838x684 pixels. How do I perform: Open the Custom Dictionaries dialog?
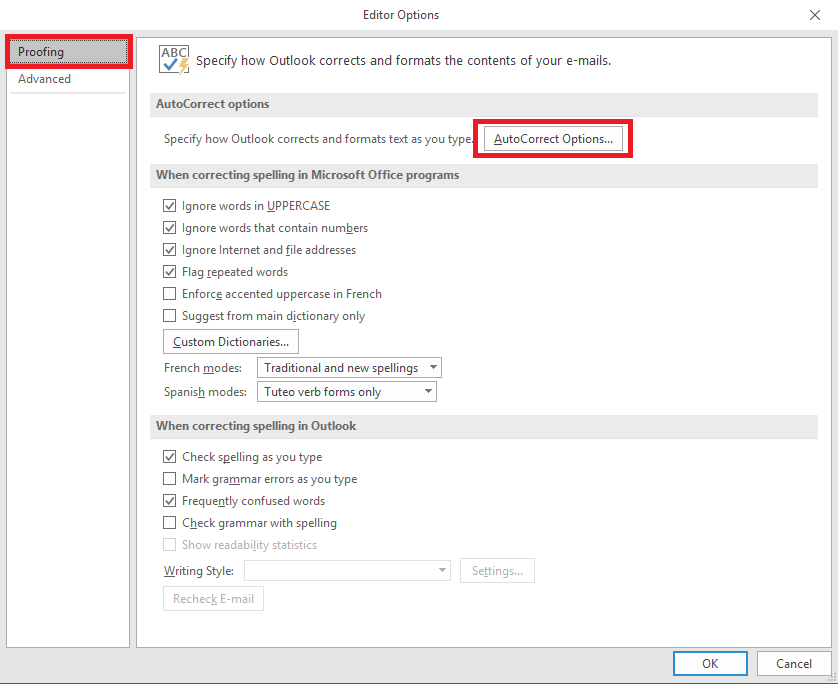point(230,341)
